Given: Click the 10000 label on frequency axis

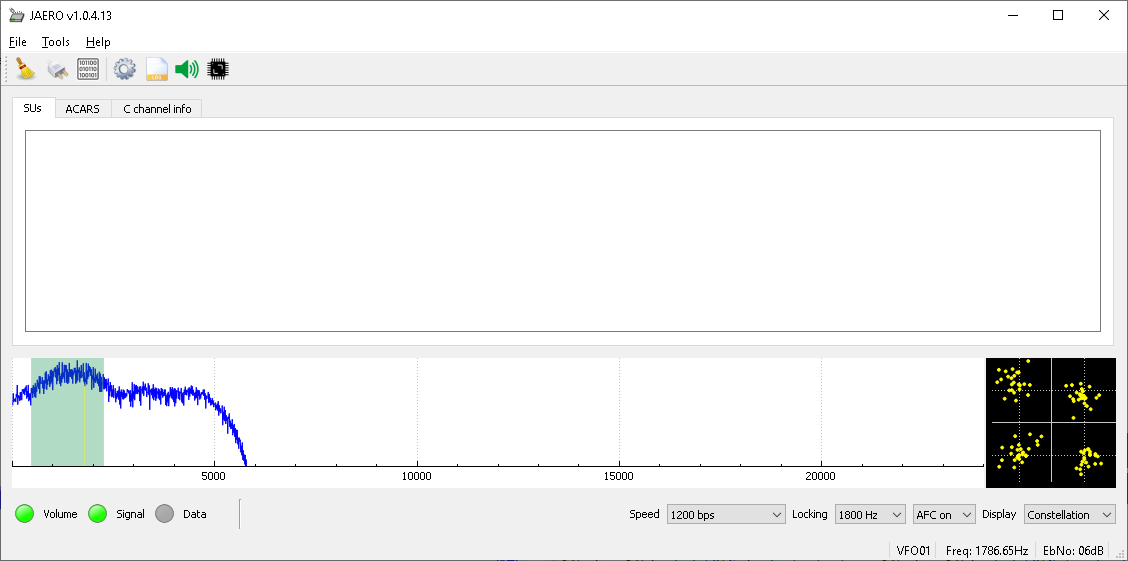Looking at the screenshot, I should click(417, 476).
